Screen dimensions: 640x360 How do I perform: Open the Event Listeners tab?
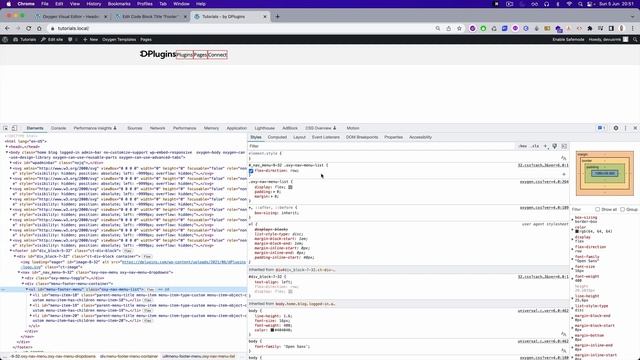coord(325,137)
